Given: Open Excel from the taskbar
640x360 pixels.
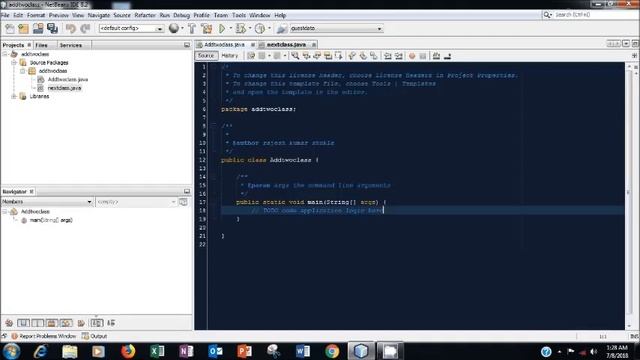Looking at the screenshot, I should (x=157, y=351).
